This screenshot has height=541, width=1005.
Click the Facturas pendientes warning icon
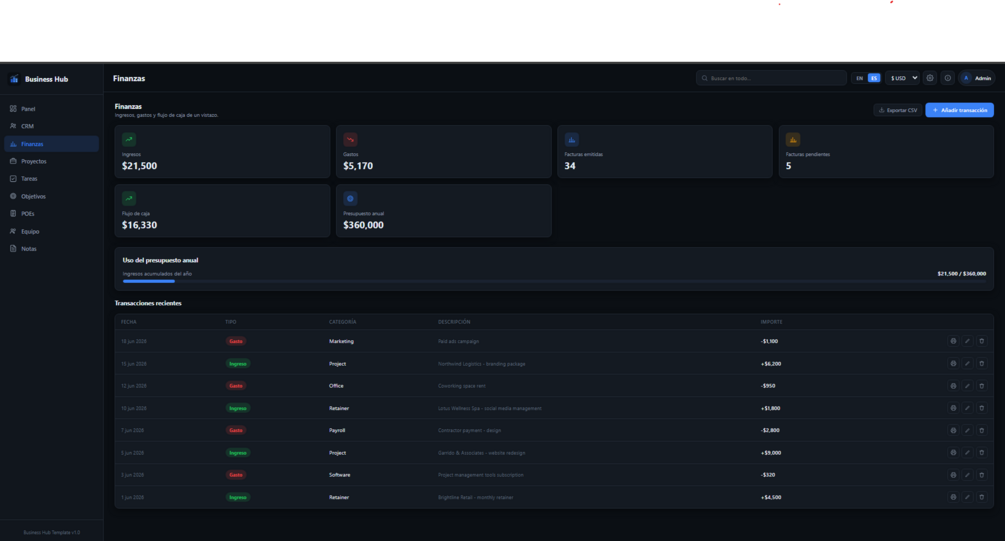coord(793,139)
